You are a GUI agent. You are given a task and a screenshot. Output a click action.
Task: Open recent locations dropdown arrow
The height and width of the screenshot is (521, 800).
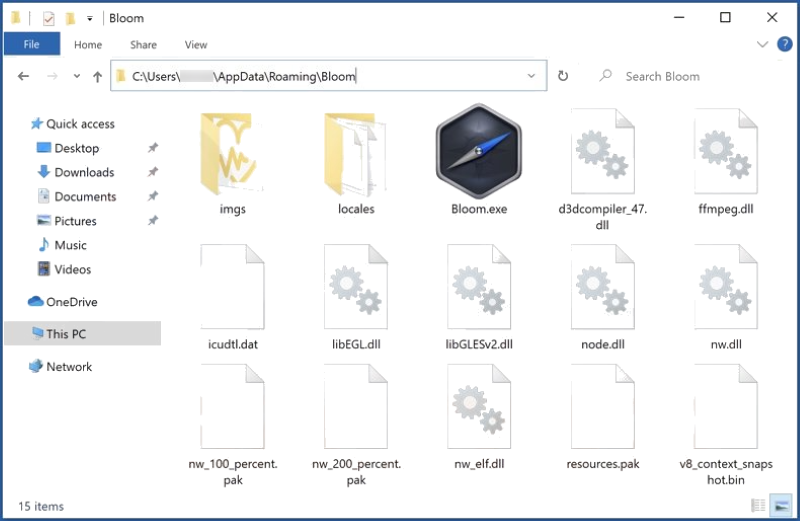coord(77,77)
